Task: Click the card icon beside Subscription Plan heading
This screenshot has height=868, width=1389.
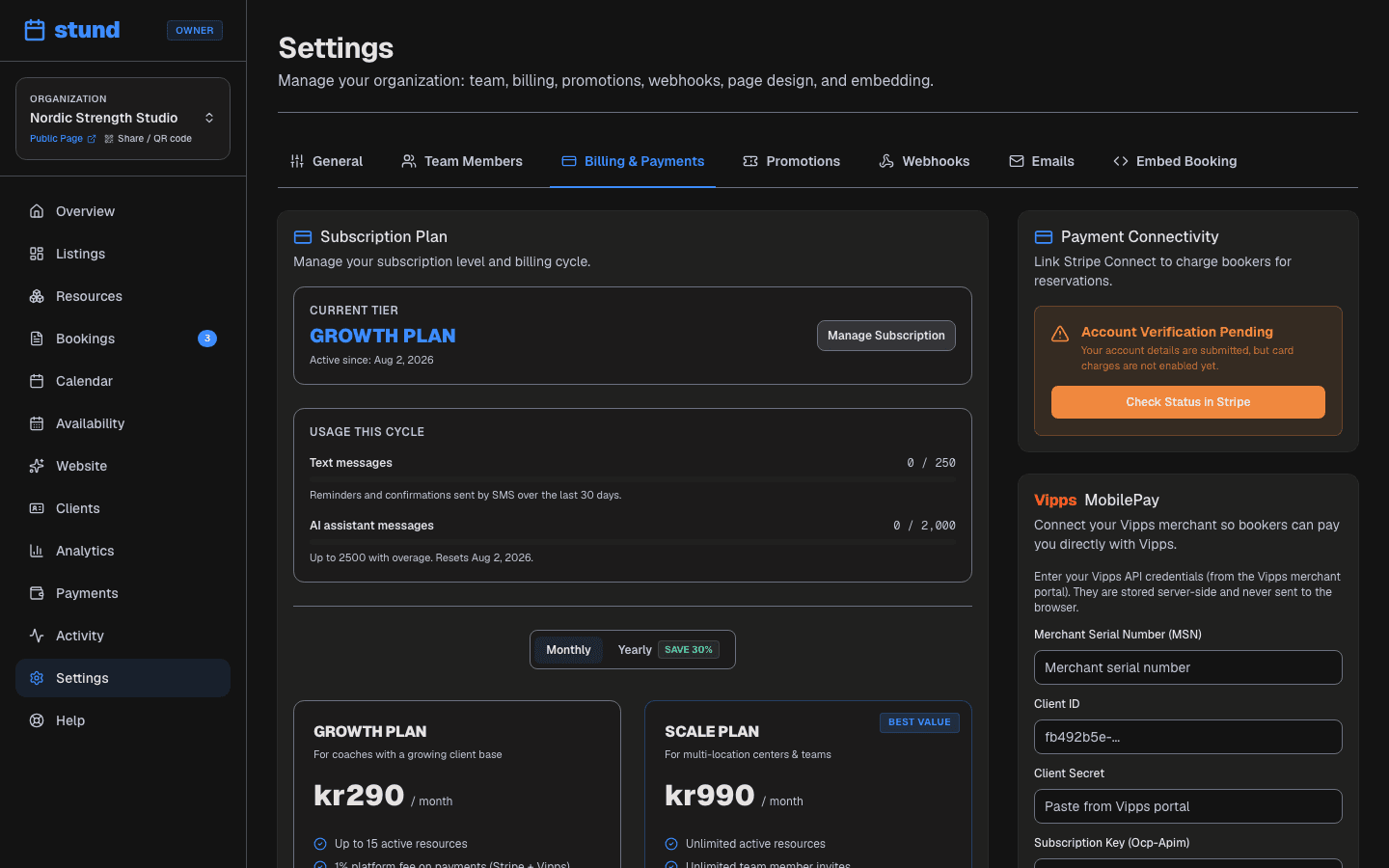Action: click(x=303, y=237)
